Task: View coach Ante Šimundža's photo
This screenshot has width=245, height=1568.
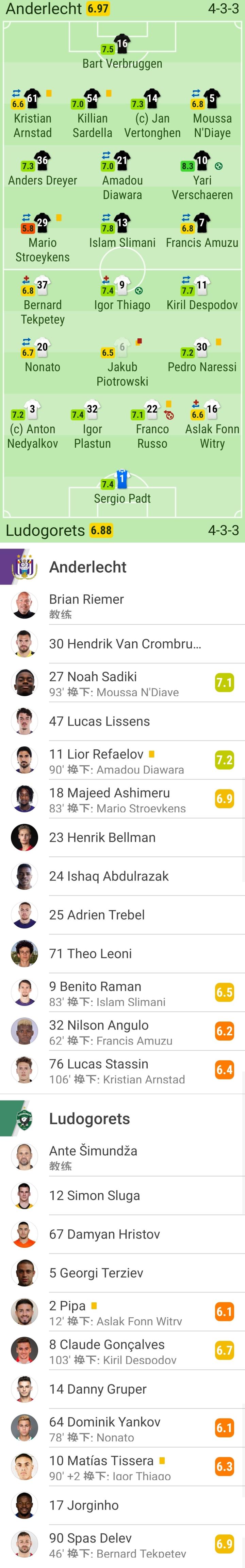Action: [24, 1157]
